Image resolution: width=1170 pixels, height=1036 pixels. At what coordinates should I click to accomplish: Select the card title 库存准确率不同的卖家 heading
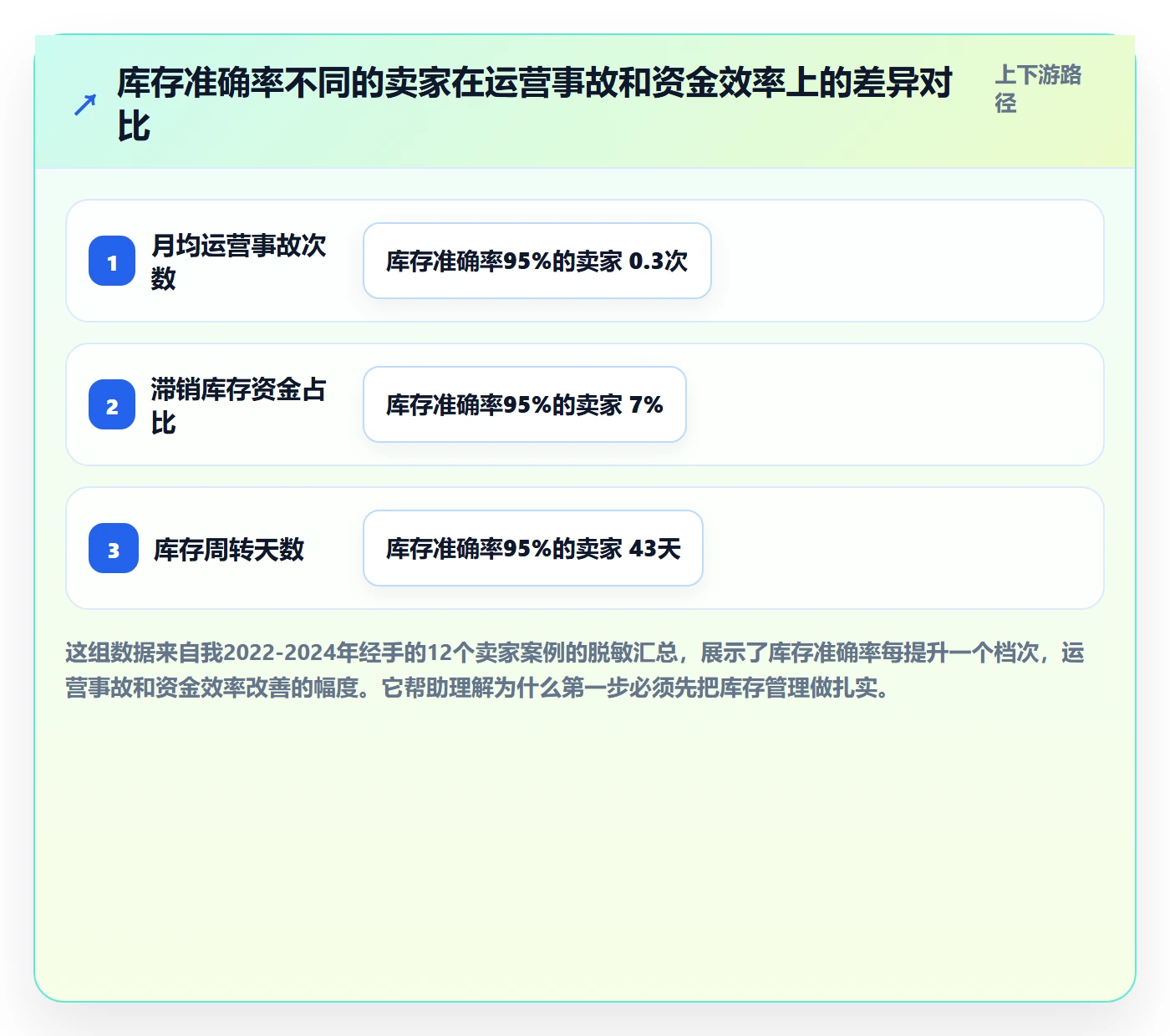(535, 104)
